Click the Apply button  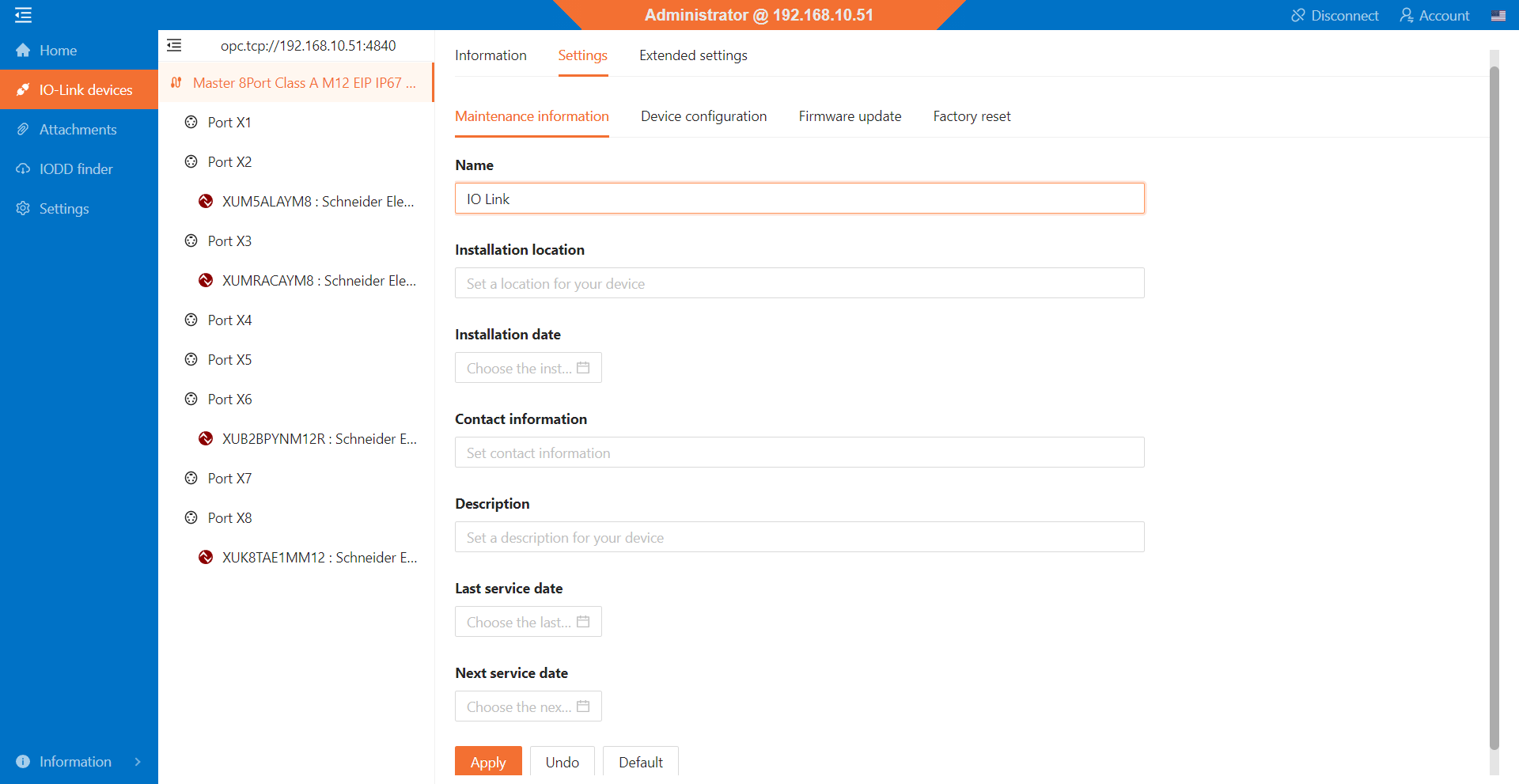click(x=488, y=762)
